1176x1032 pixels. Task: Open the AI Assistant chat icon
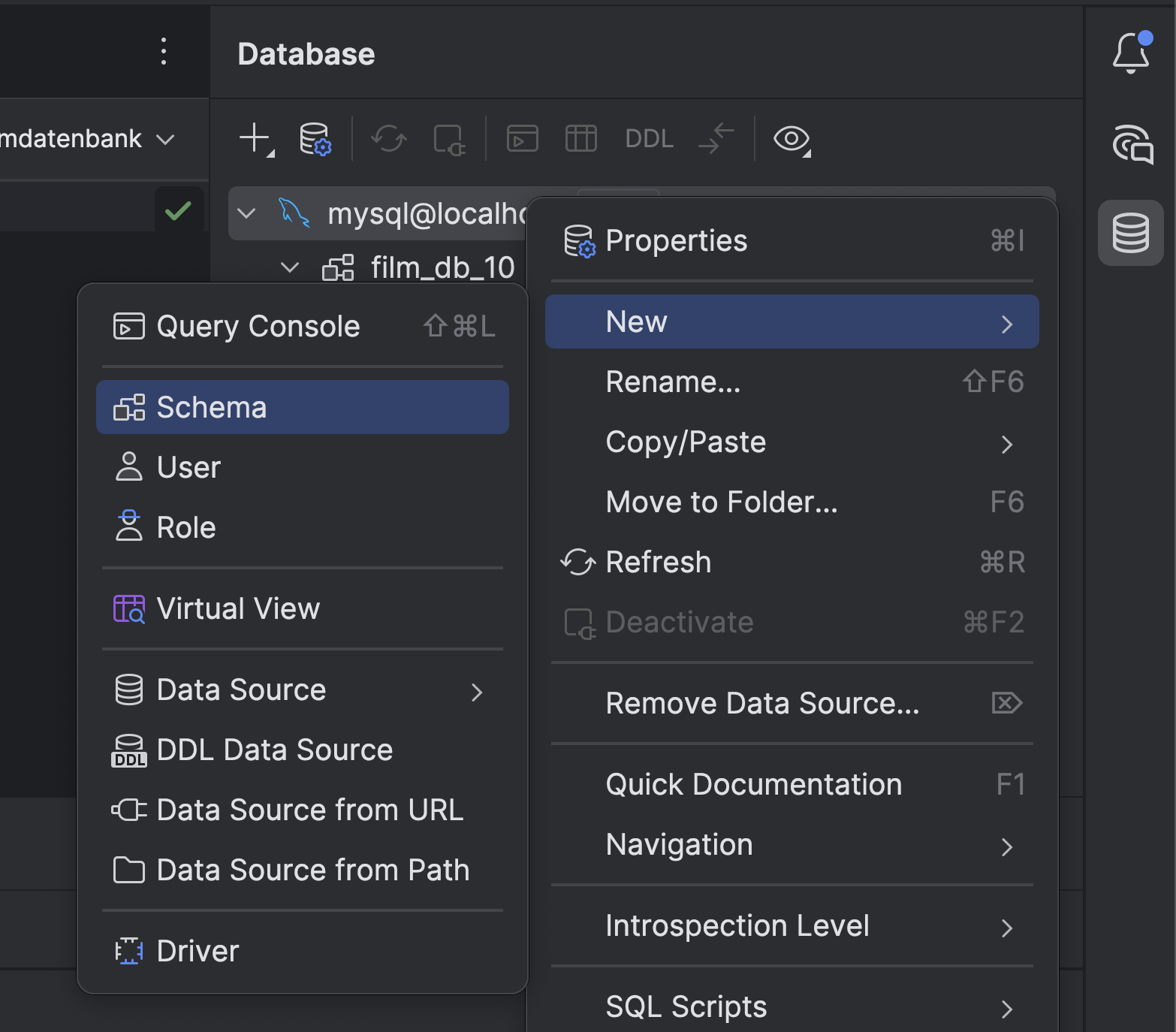pos(1132,144)
